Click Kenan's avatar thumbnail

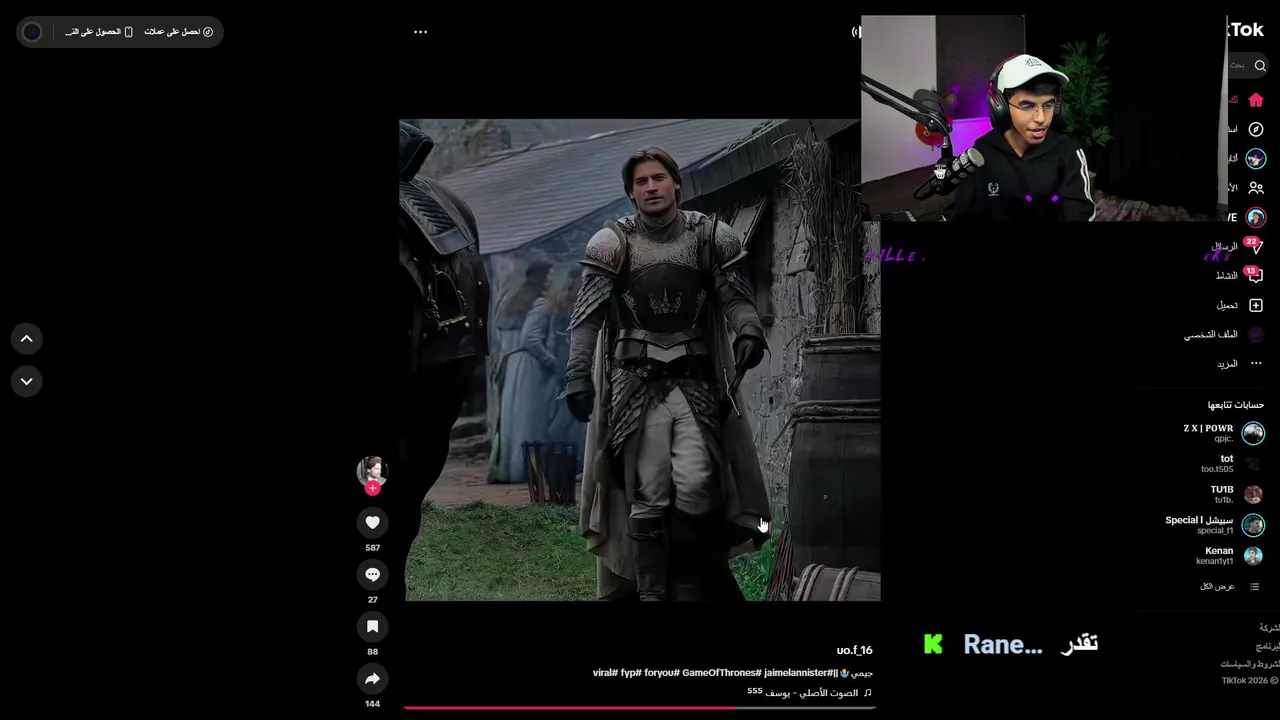pyautogui.click(x=1253, y=555)
